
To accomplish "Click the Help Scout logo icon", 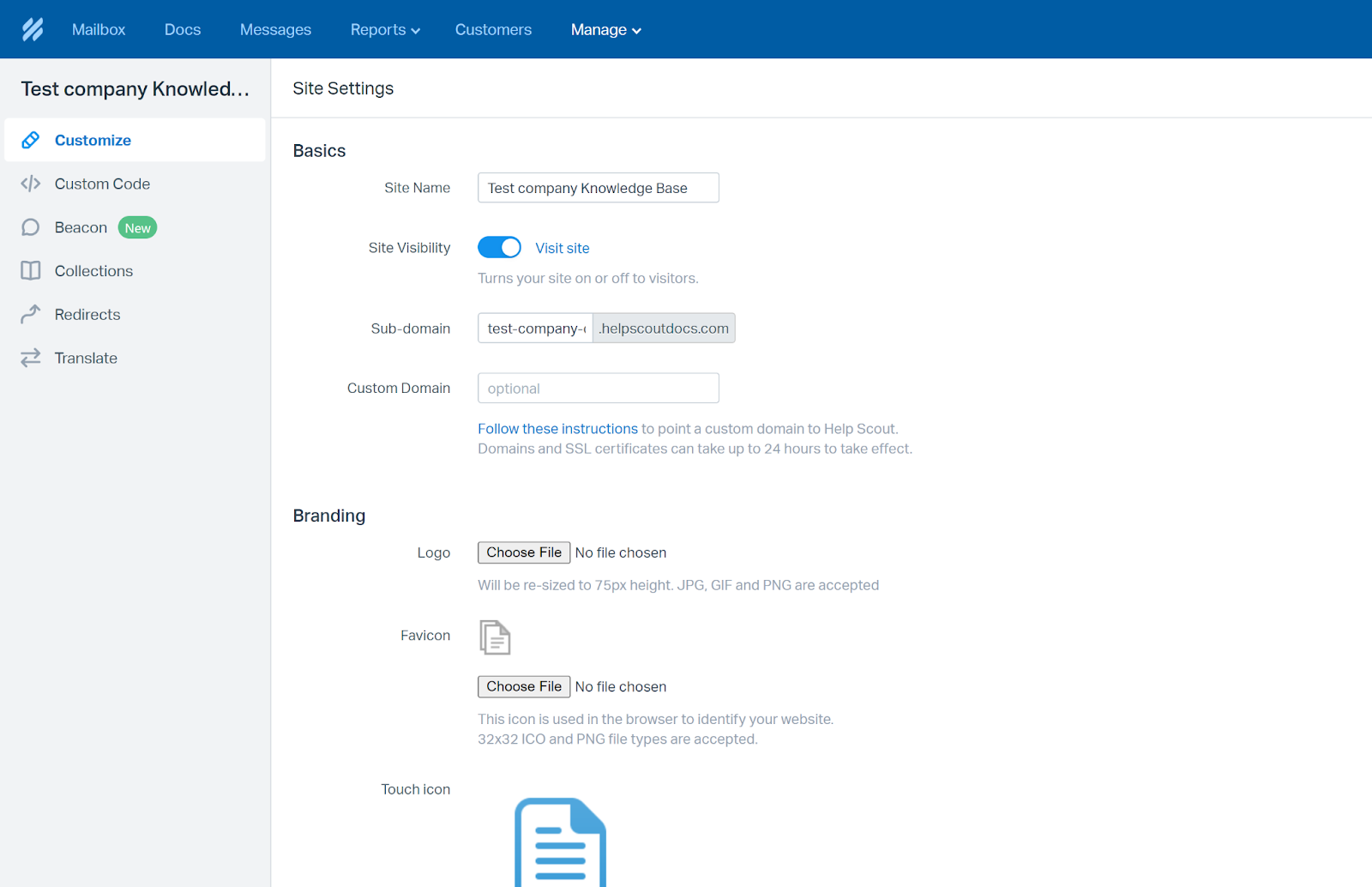I will click(33, 29).
